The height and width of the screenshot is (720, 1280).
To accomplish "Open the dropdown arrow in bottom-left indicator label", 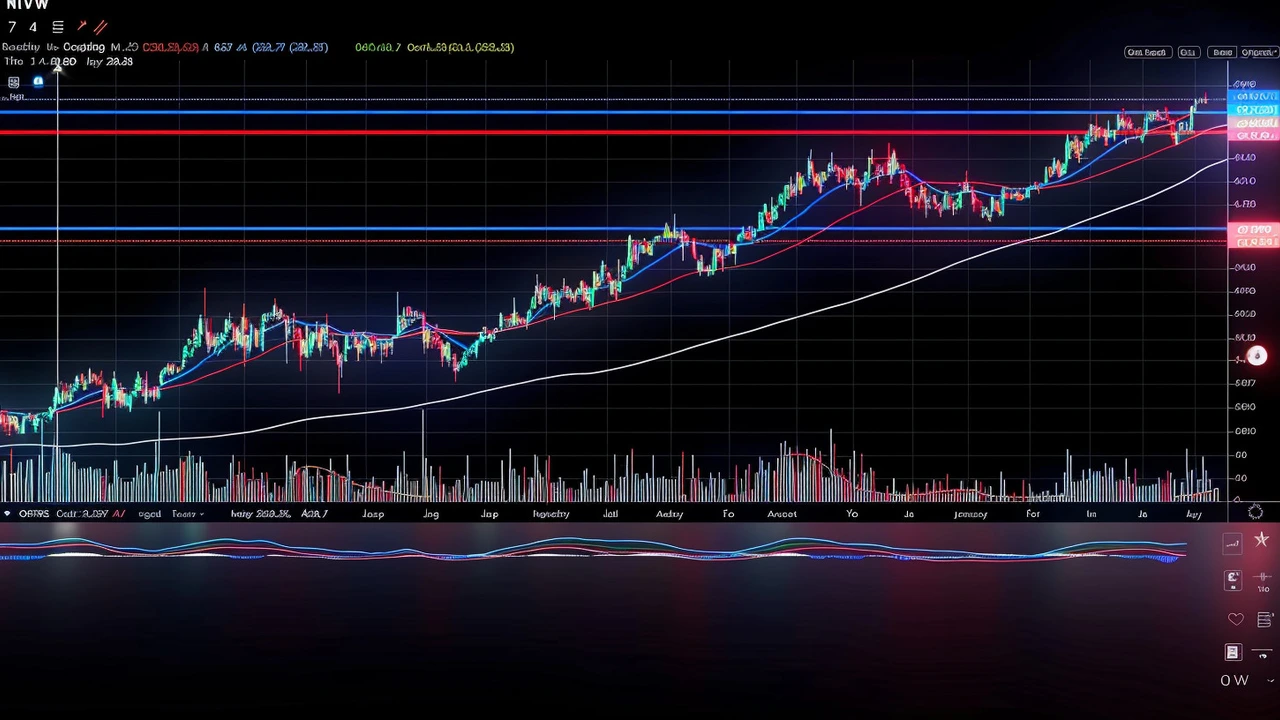I will 201,514.
